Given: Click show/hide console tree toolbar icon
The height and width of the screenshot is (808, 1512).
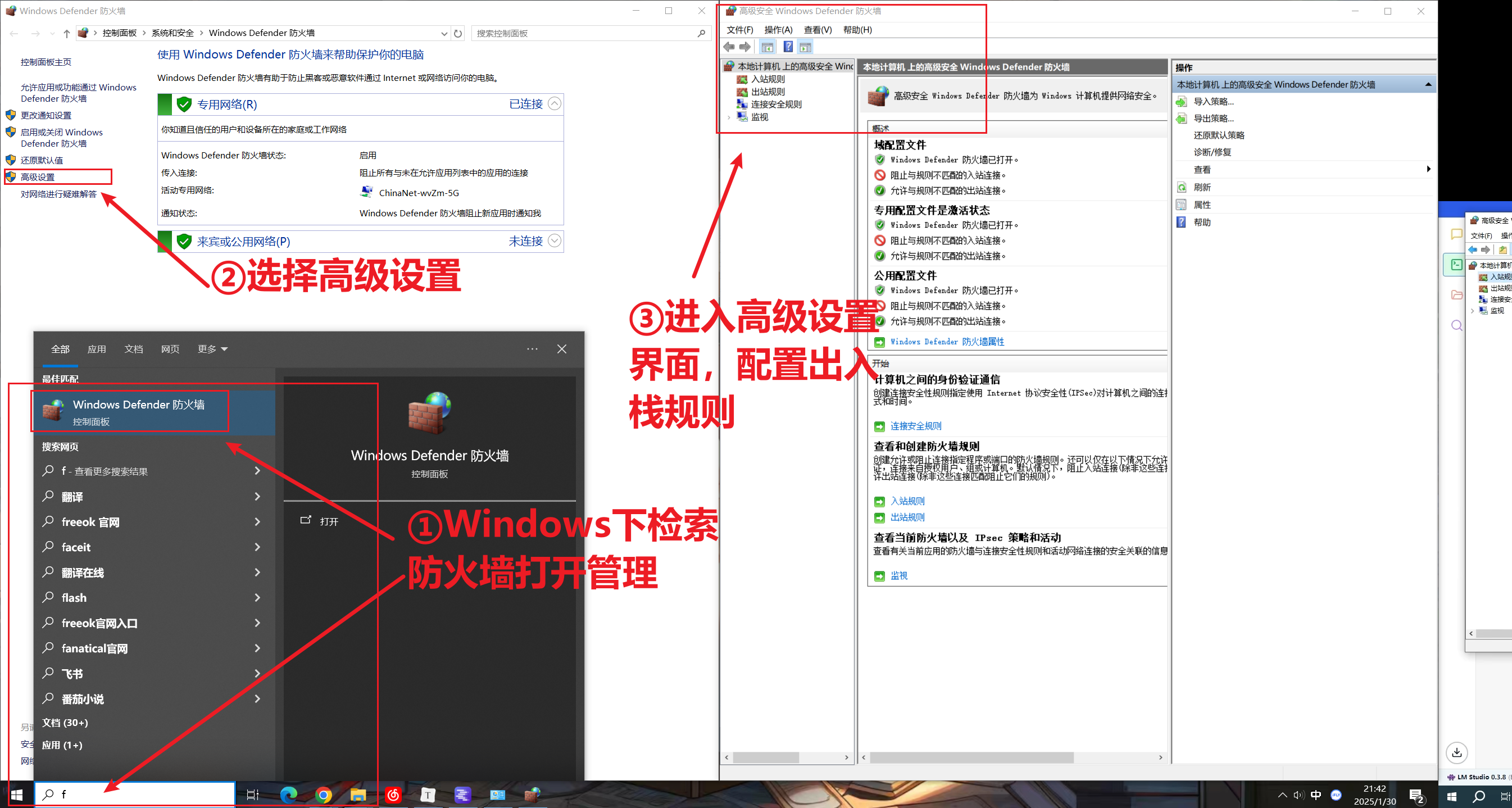Looking at the screenshot, I should 767,47.
